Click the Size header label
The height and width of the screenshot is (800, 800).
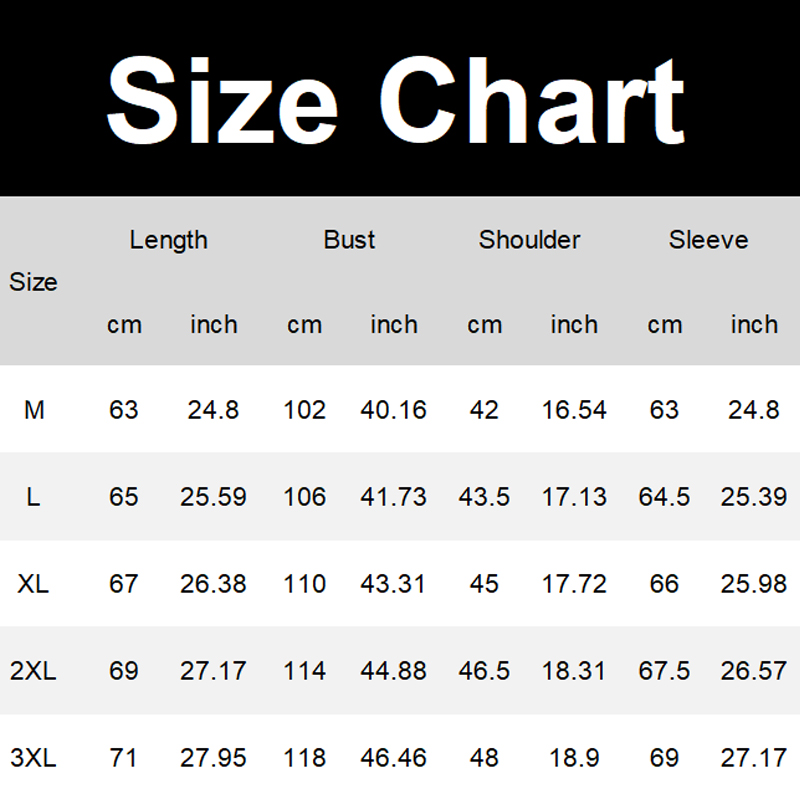tap(34, 282)
